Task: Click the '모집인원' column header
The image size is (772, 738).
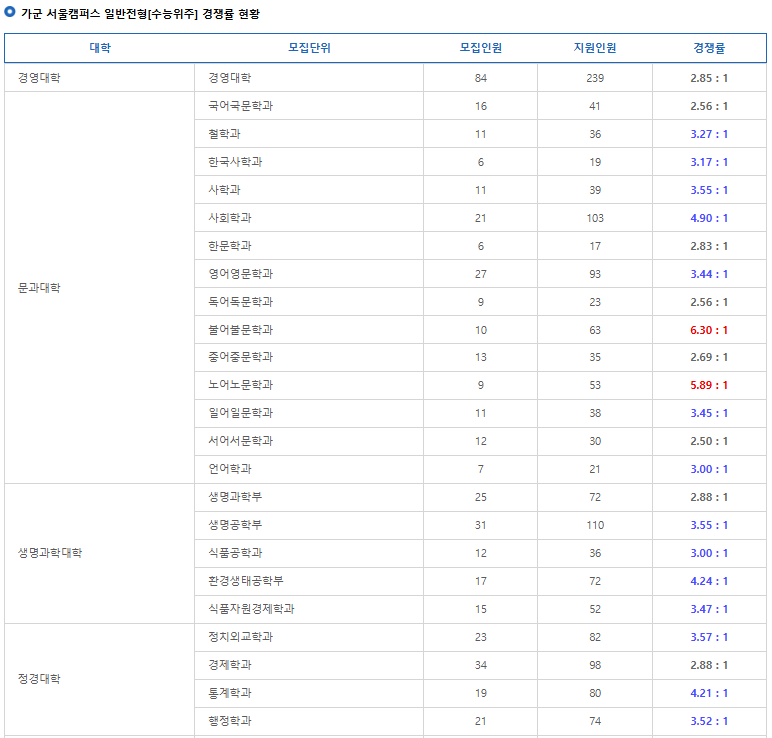Action: click(x=481, y=48)
